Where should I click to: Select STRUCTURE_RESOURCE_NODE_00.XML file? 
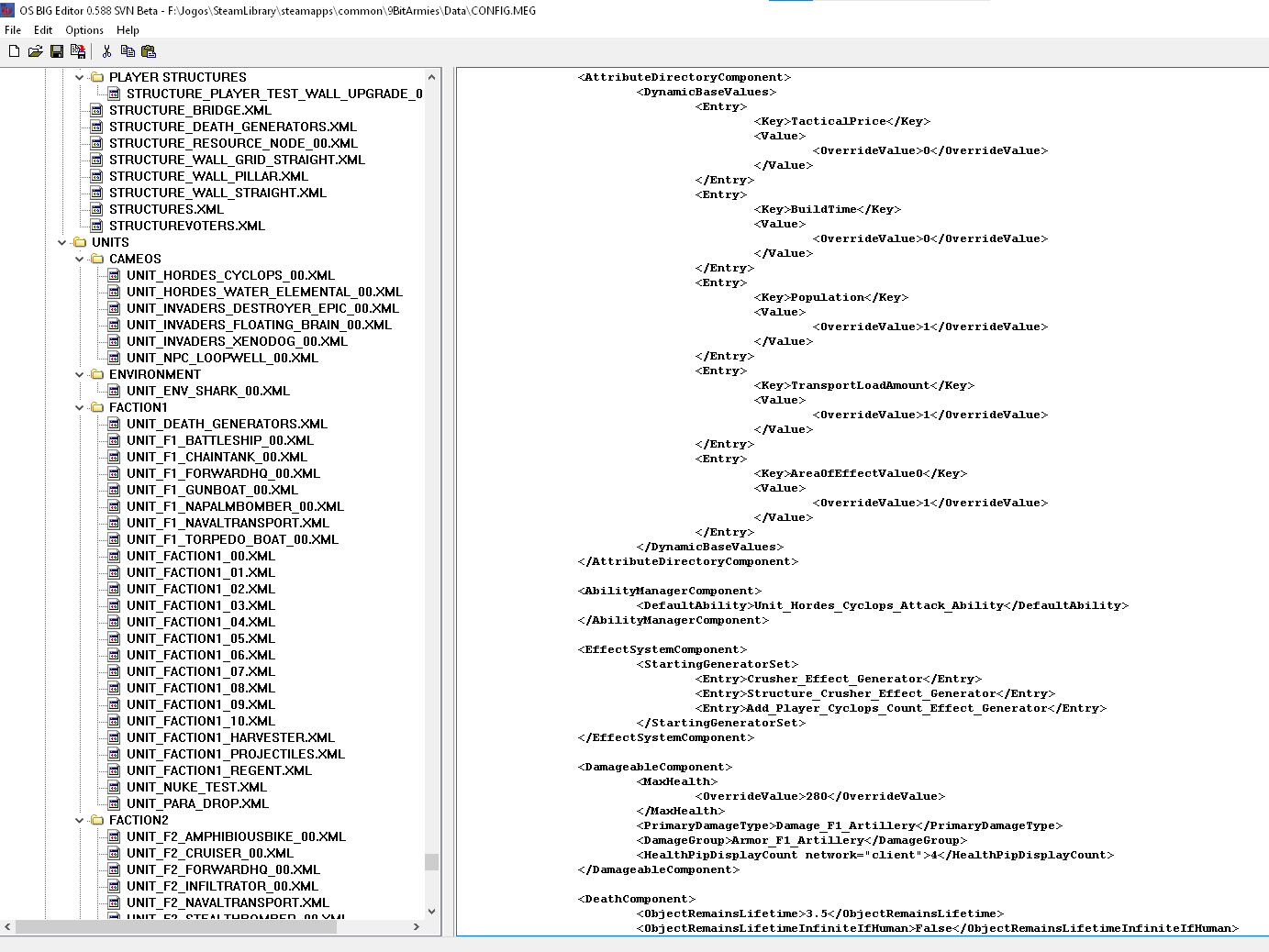pyautogui.click(x=233, y=143)
